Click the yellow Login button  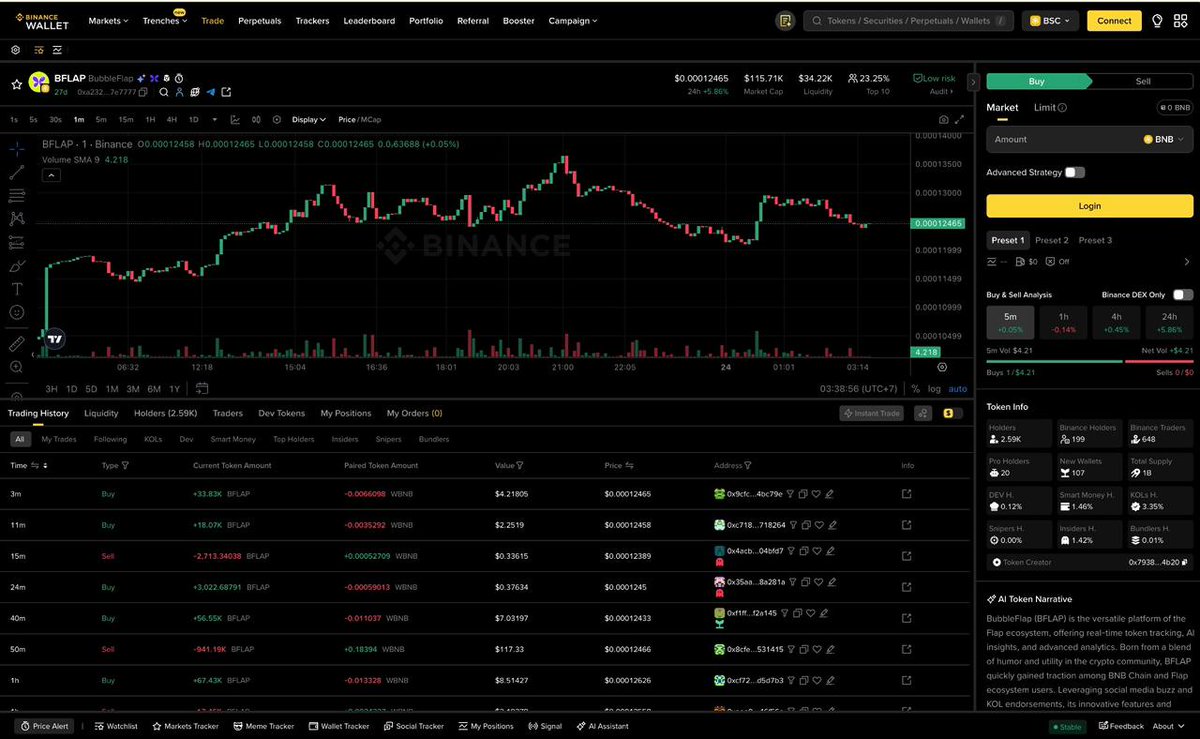coord(1090,206)
